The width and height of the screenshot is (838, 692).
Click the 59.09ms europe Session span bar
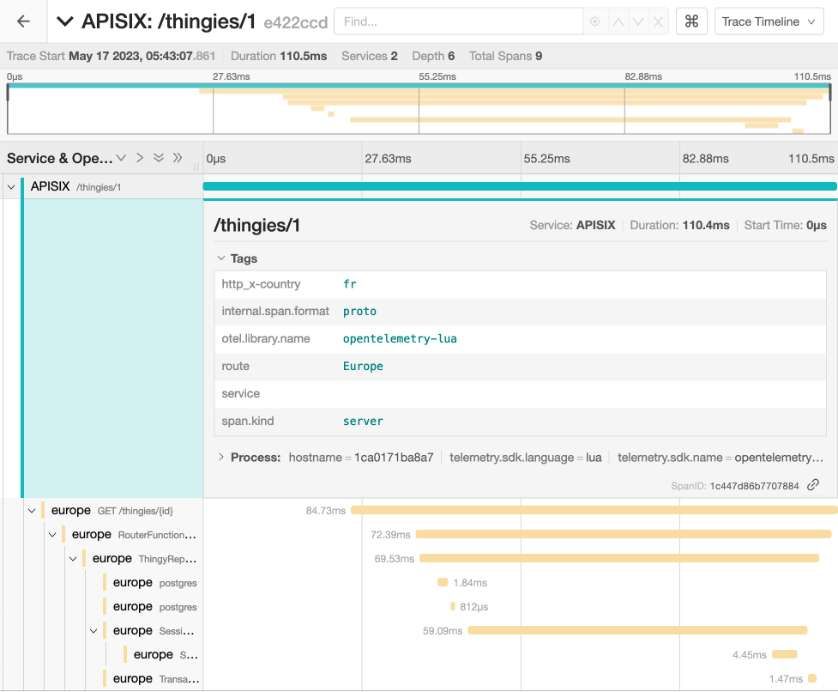click(x=636, y=630)
